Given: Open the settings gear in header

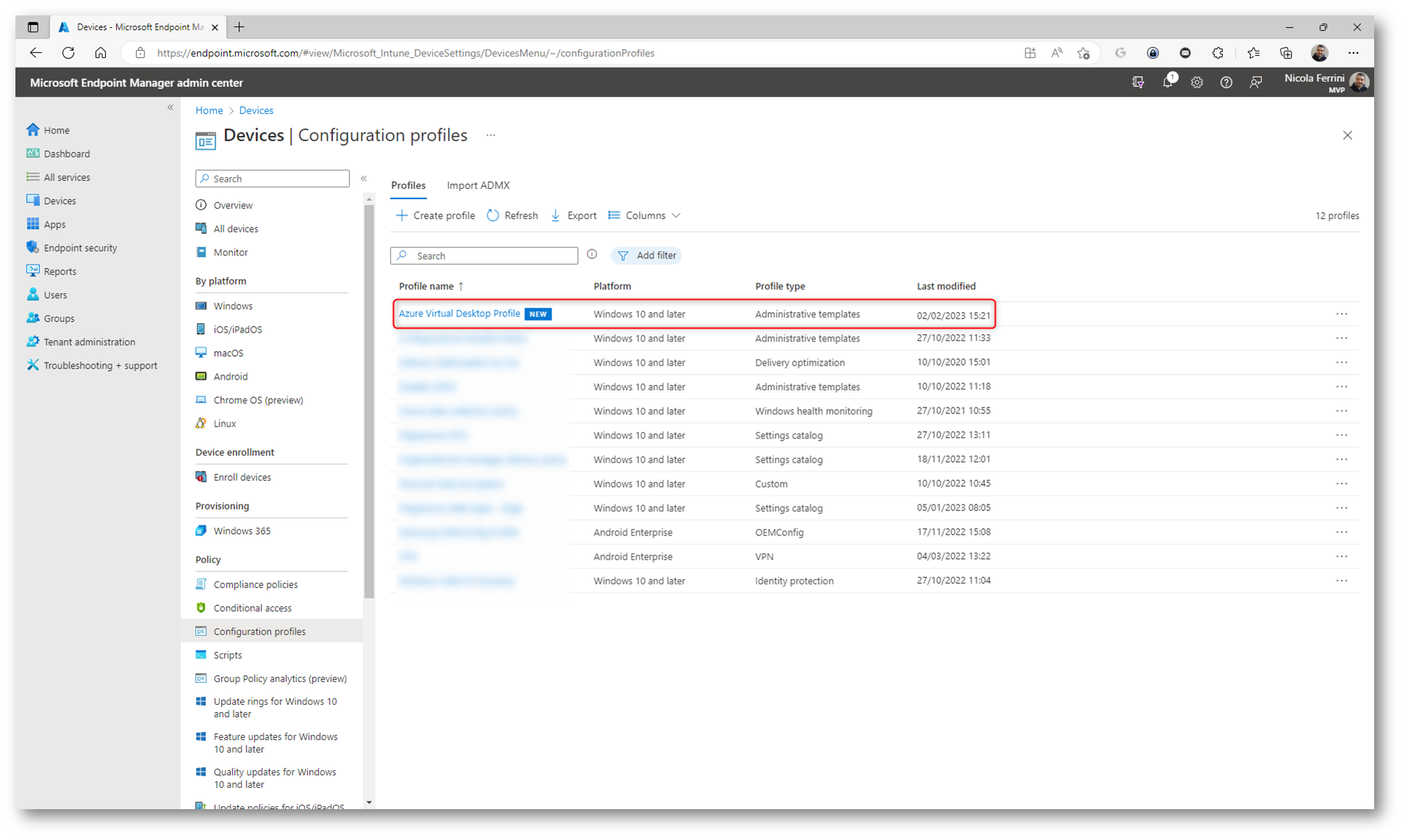Looking at the screenshot, I should pos(1197,82).
